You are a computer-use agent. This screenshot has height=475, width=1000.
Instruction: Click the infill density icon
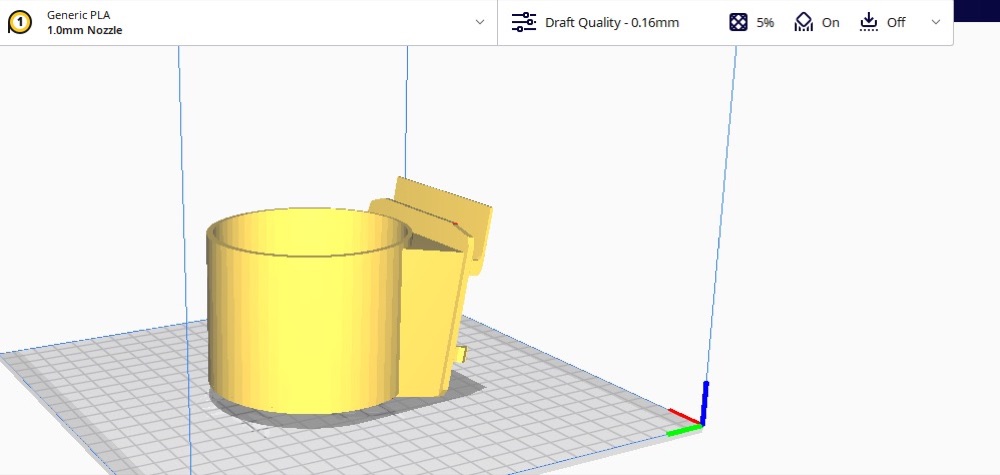pos(738,22)
